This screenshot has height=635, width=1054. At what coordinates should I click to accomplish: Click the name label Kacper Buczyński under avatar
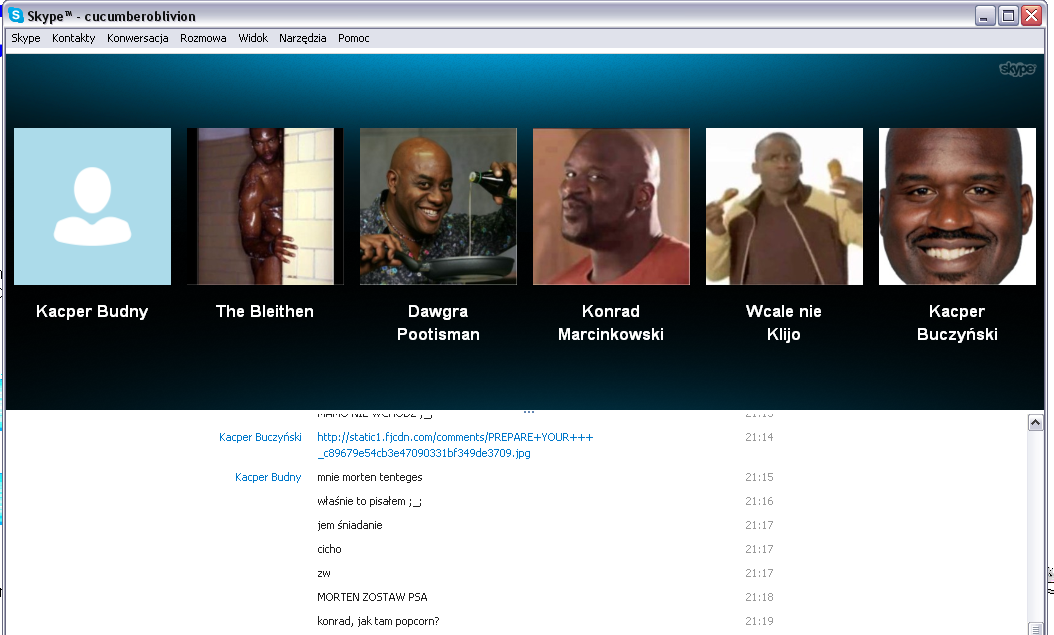(957, 323)
